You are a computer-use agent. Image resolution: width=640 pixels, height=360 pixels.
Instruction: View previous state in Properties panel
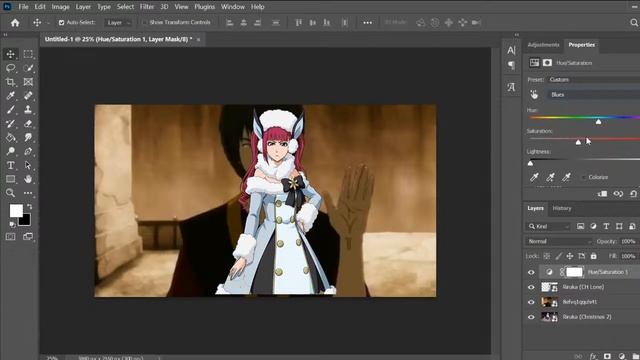tap(618, 194)
